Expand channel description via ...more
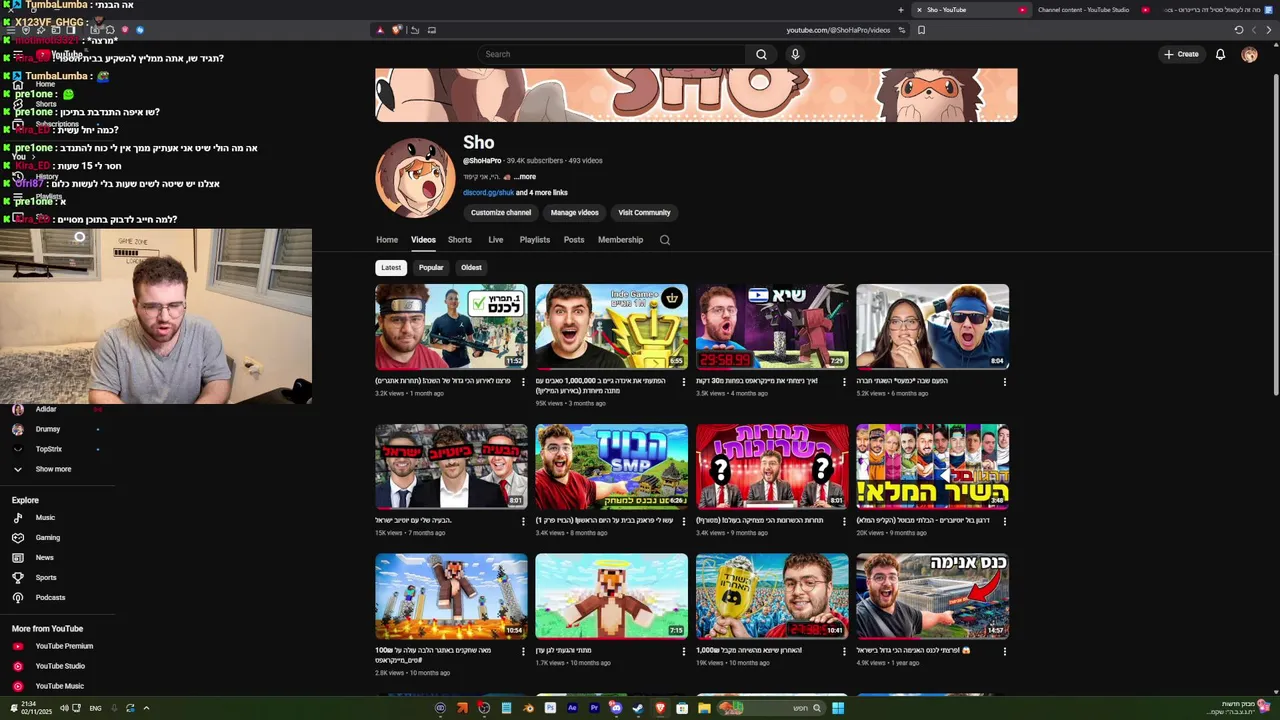 525,177
